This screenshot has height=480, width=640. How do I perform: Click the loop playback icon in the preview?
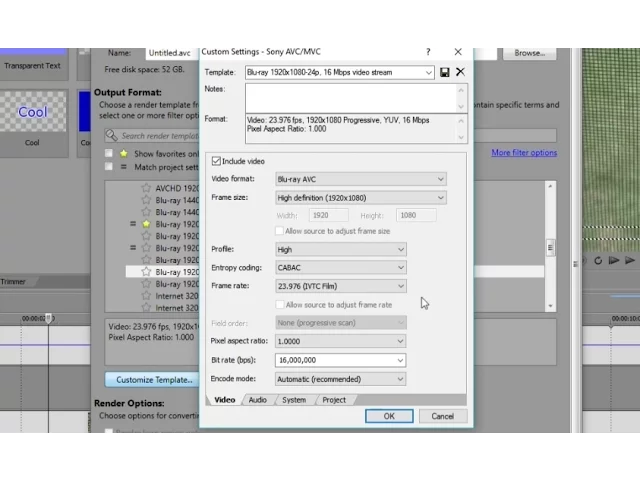tap(598, 261)
